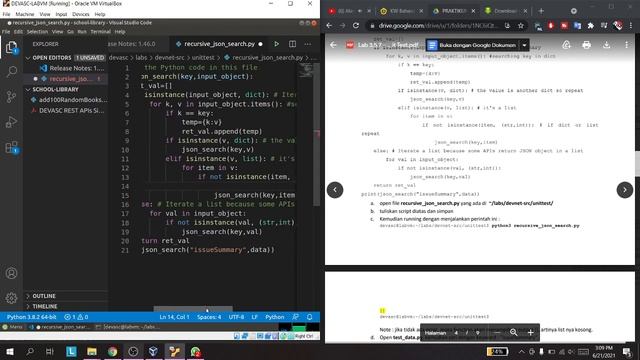Go to the next file with right arrow

624,190
